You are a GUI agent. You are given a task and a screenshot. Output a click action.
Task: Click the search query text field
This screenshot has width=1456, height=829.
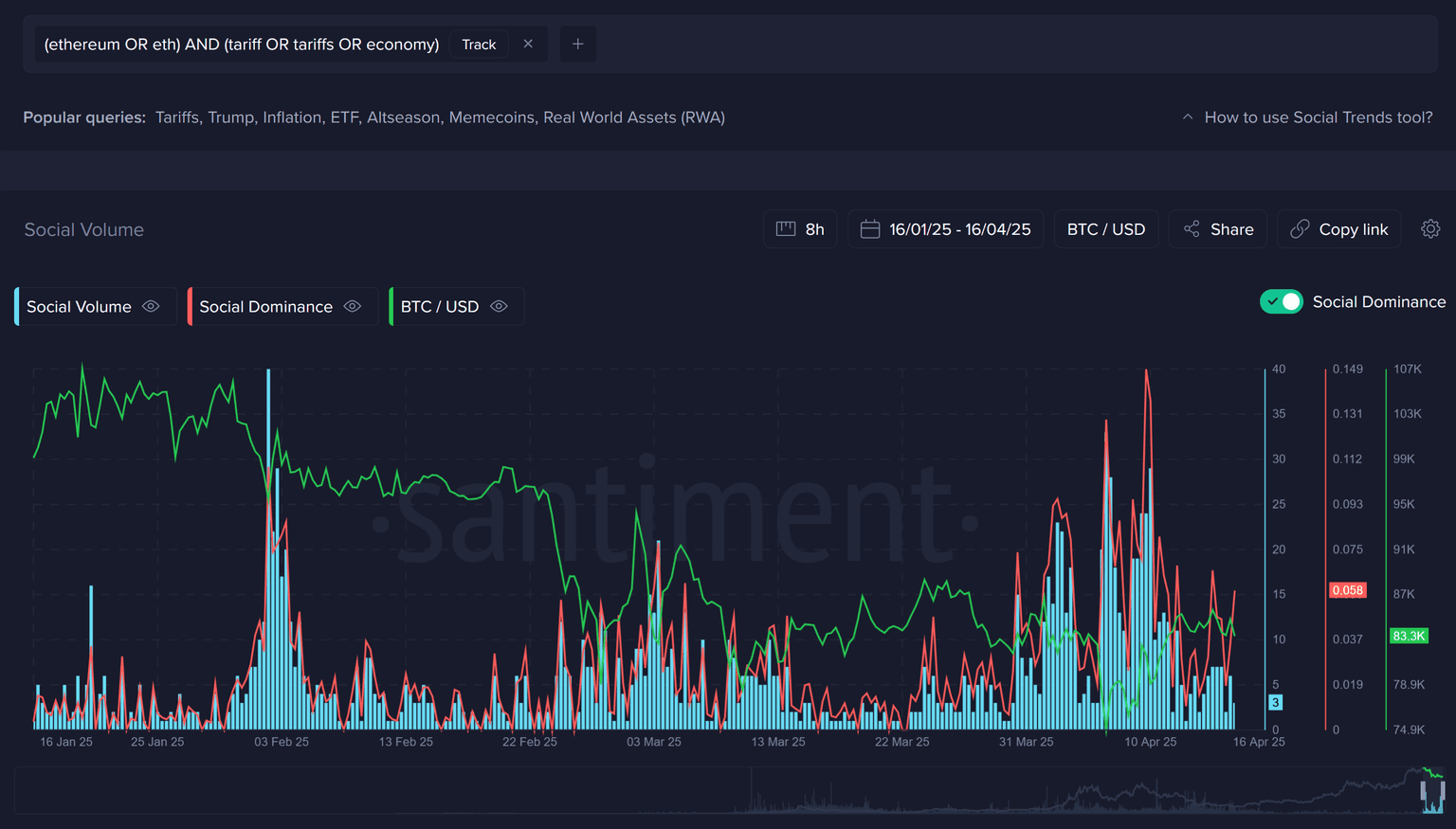coord(241,45)
